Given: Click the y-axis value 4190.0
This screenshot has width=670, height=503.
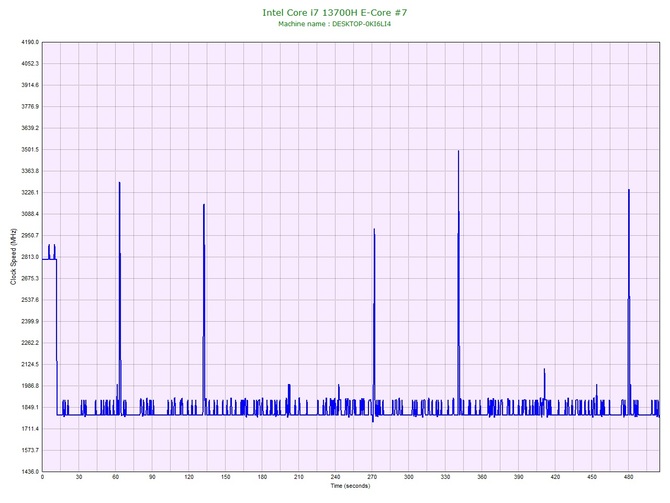Looking at the screenshot, I should click(30, 42).
